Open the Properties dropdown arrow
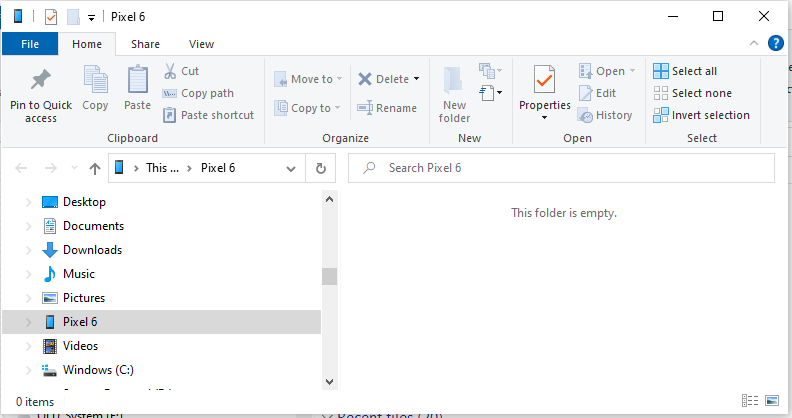The image size is (792, 418). point(544,118)
